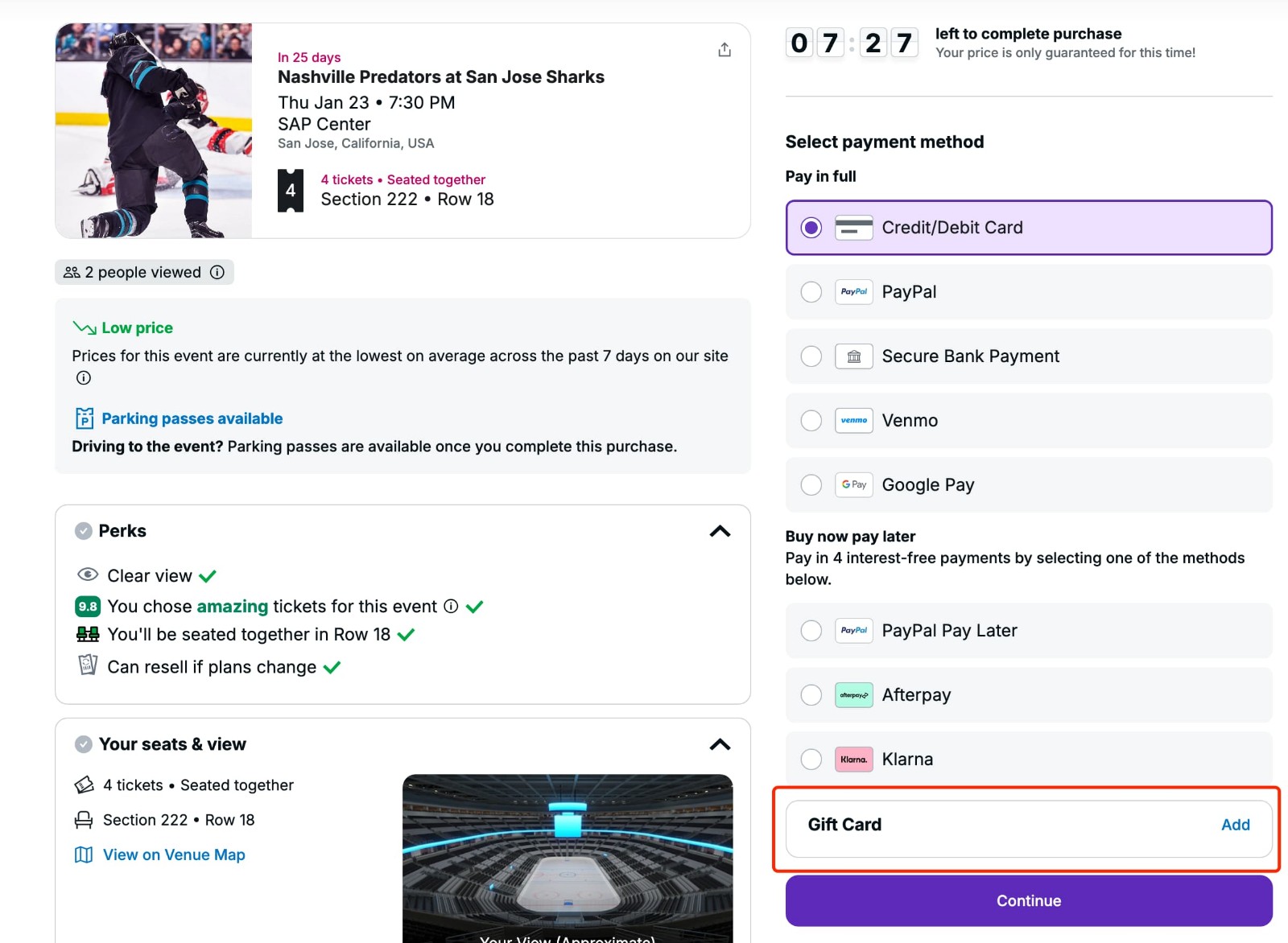Collapse the Perks section

(x=720, y=530)
